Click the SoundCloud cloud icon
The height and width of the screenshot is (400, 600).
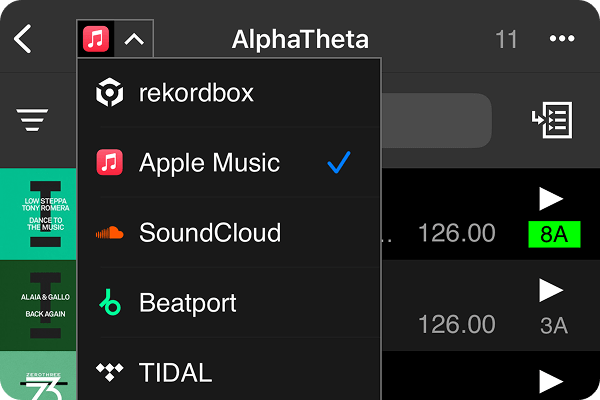[x=109, y=233]
